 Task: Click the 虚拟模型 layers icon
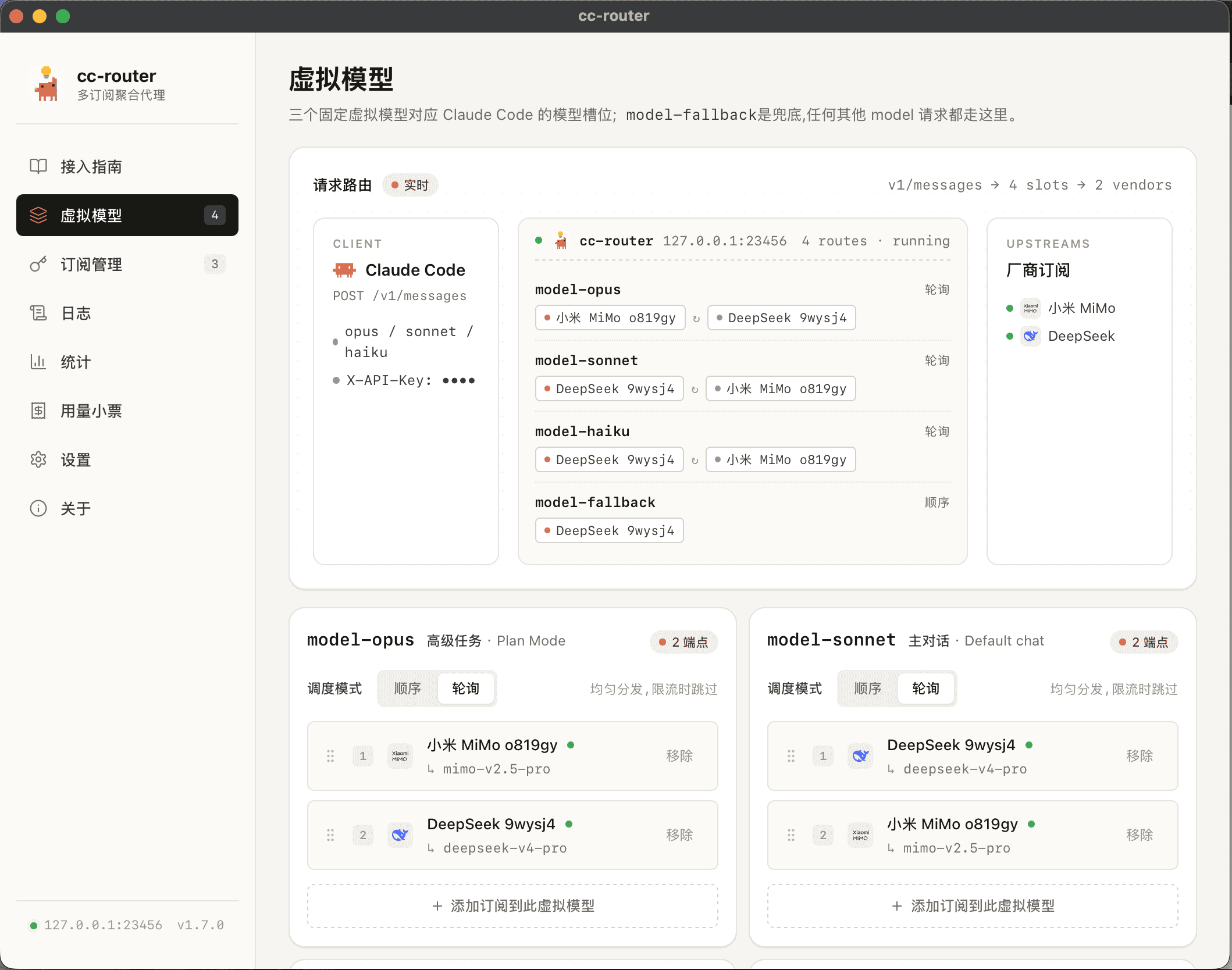coord(38,215)
